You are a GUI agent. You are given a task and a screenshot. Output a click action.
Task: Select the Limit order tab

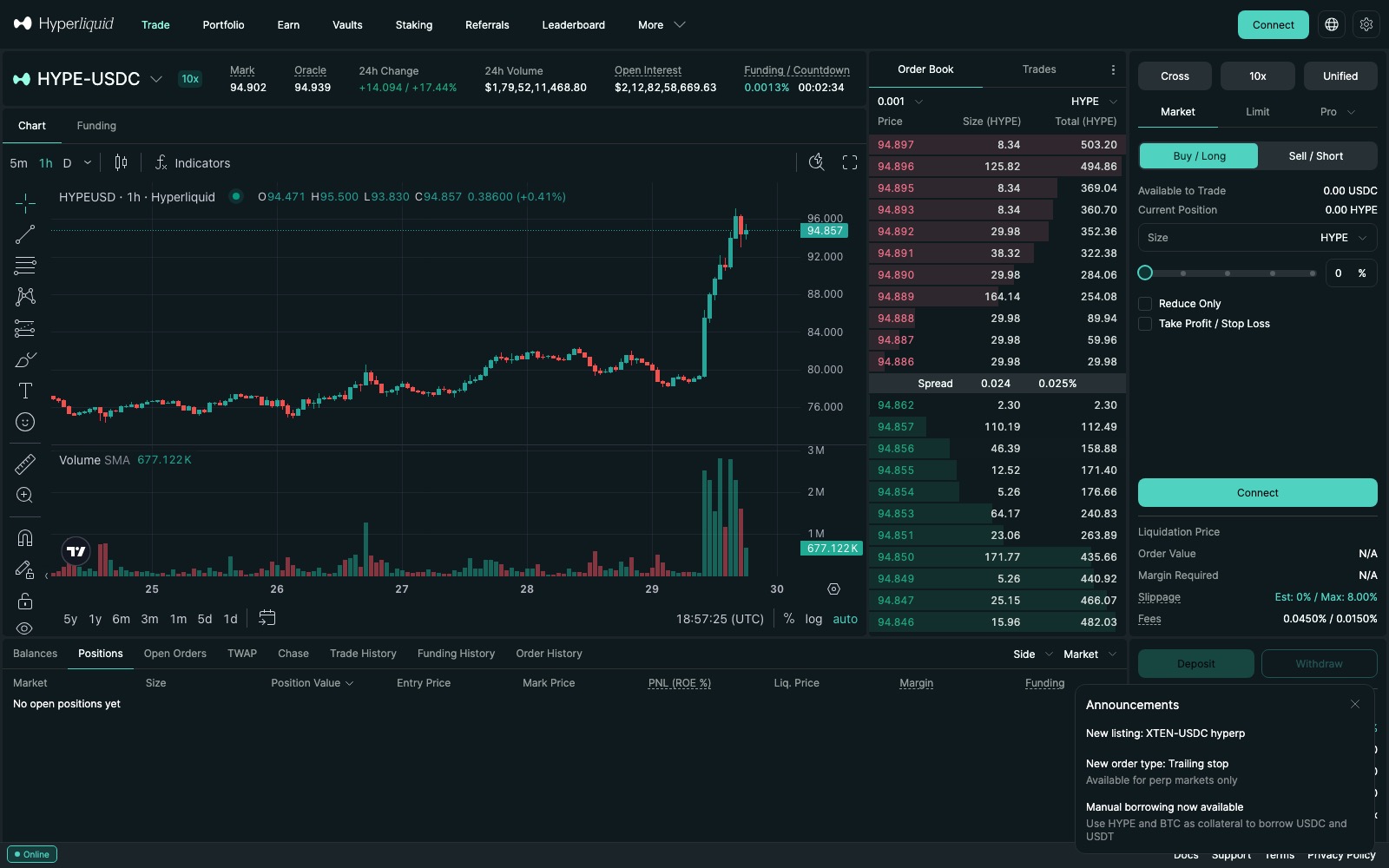pyautogui.click(x=1257, y=112)
